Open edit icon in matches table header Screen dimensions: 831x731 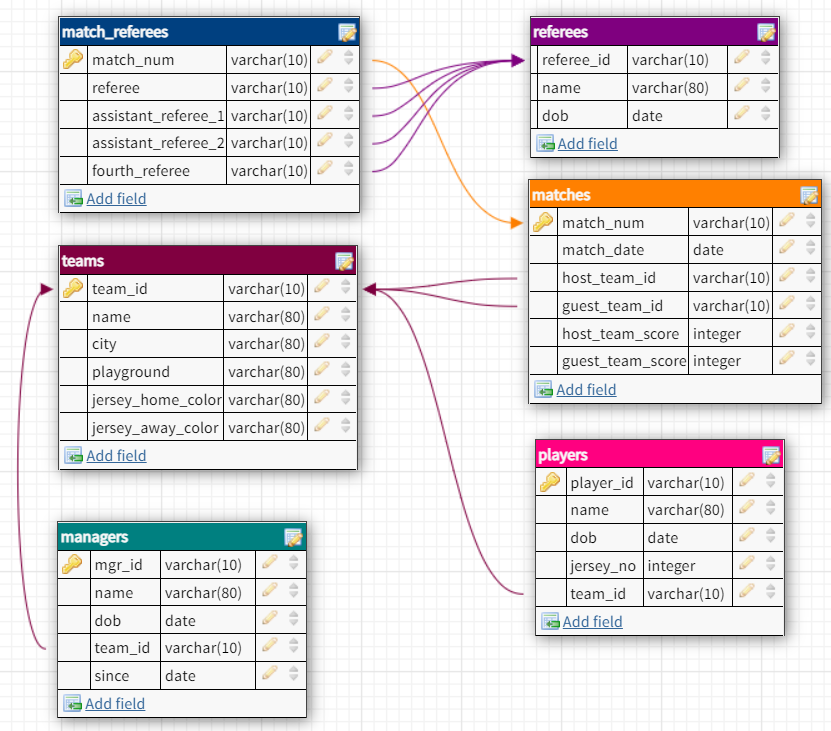[x=809, y=195]
